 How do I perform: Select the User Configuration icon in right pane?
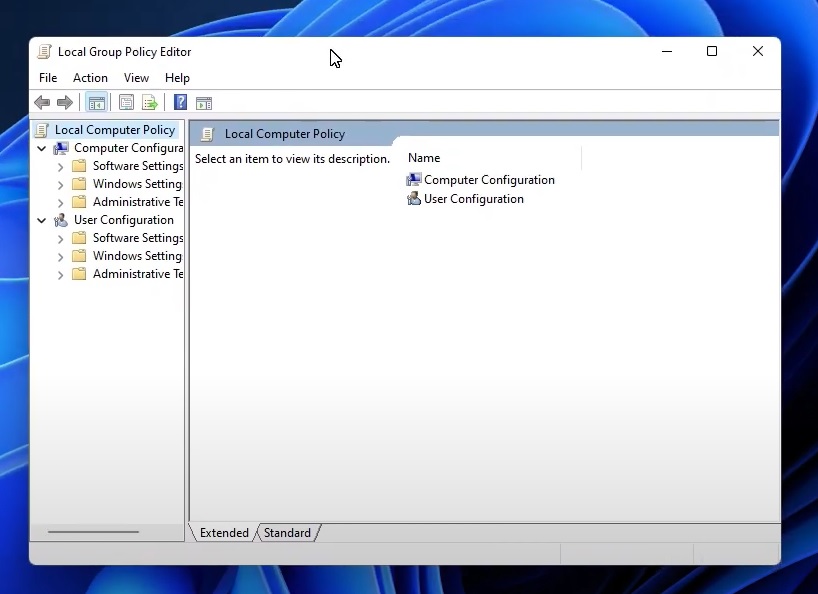pyautogui.click(x=414, y=199)
